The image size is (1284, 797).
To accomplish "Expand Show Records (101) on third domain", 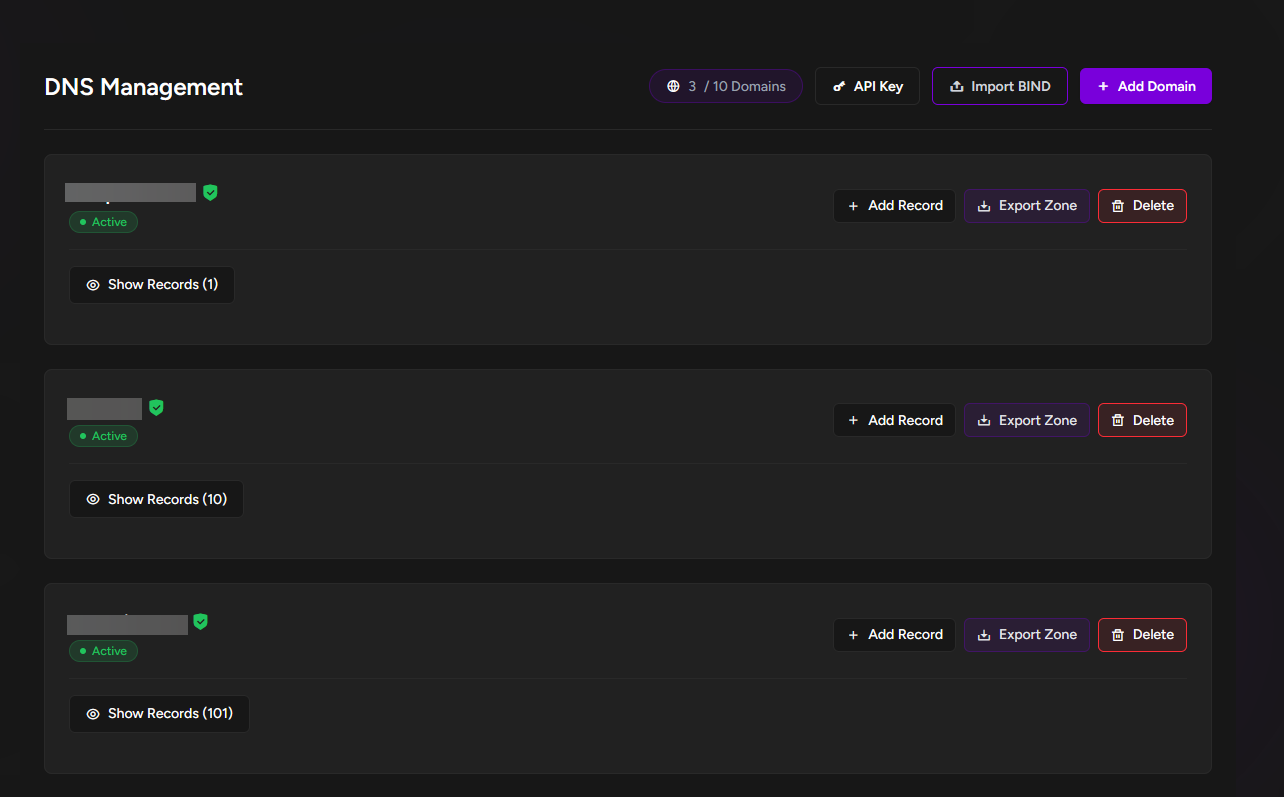I will point(159,714).
